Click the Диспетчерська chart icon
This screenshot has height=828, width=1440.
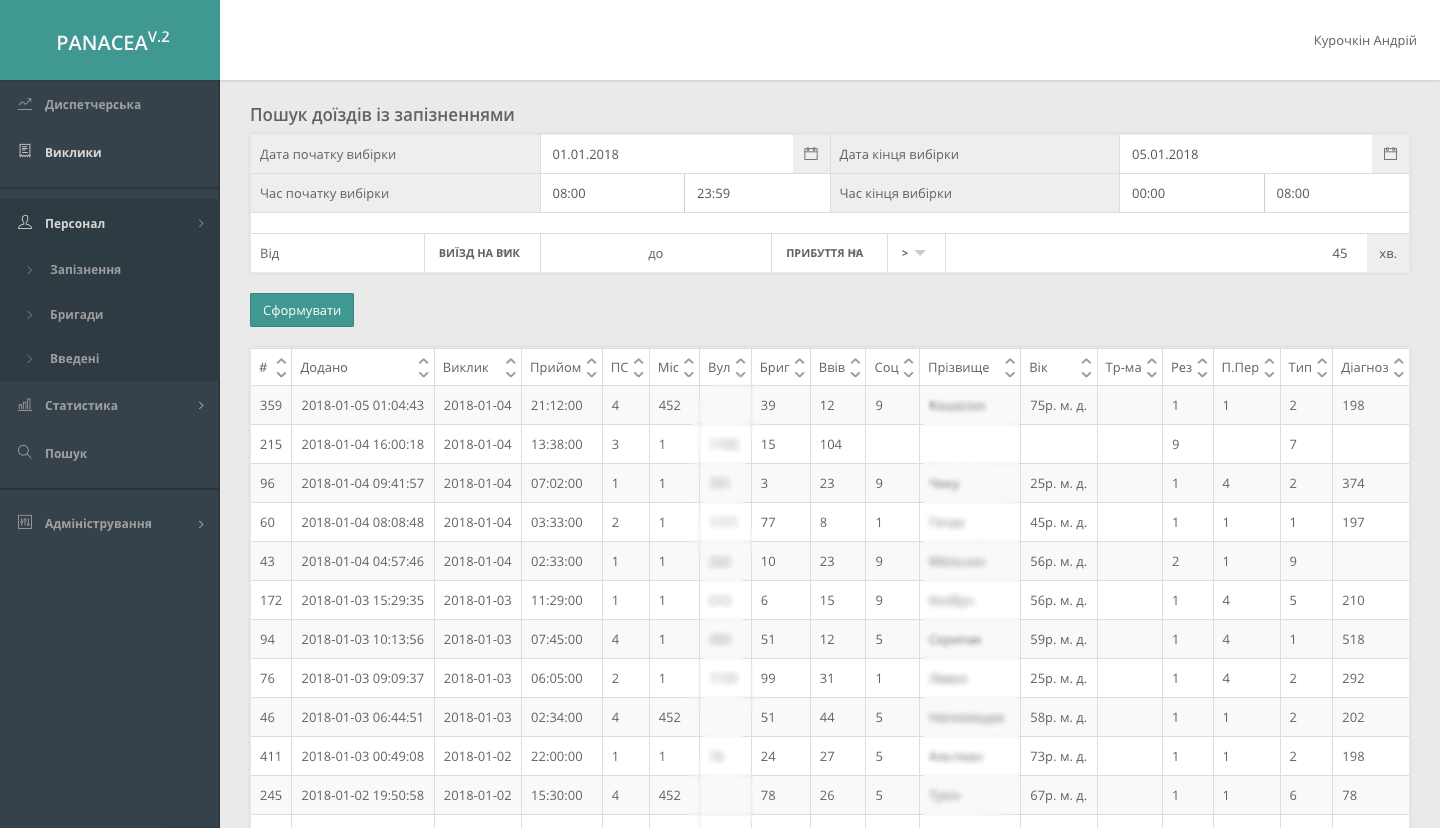25,104
